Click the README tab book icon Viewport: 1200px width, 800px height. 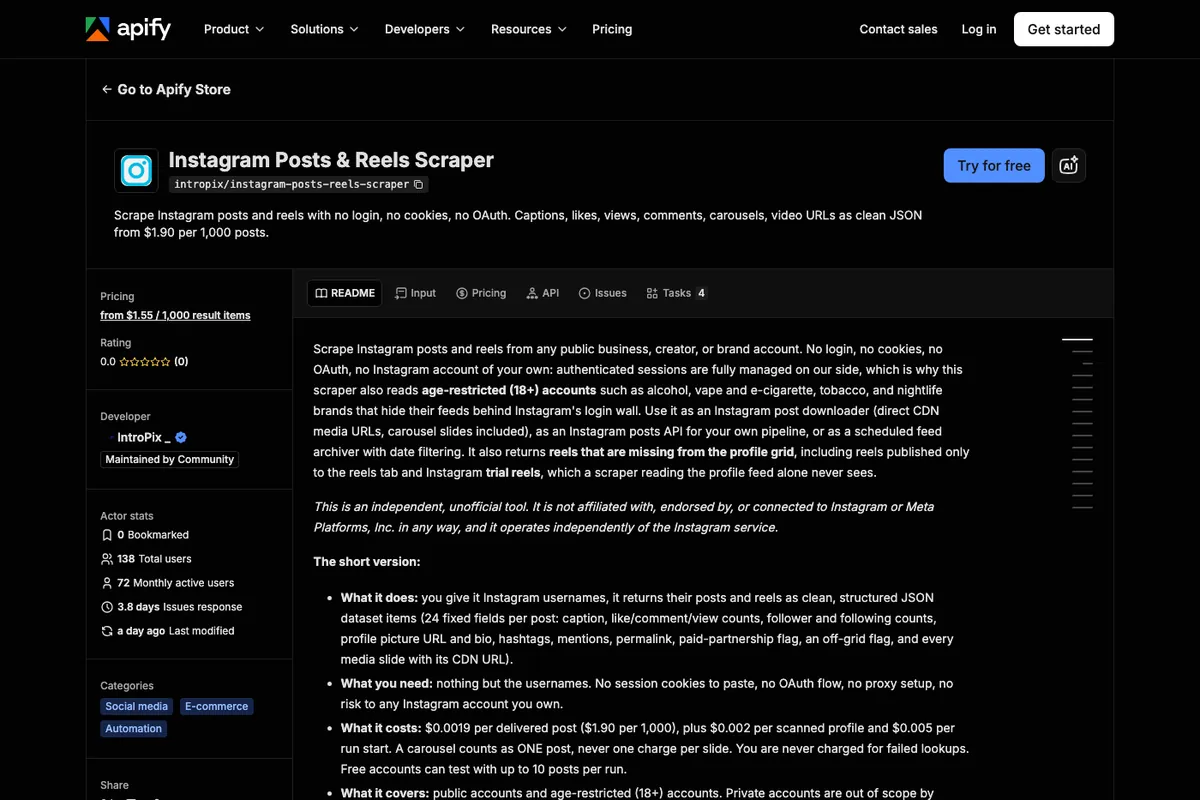(x=321, y=293)
